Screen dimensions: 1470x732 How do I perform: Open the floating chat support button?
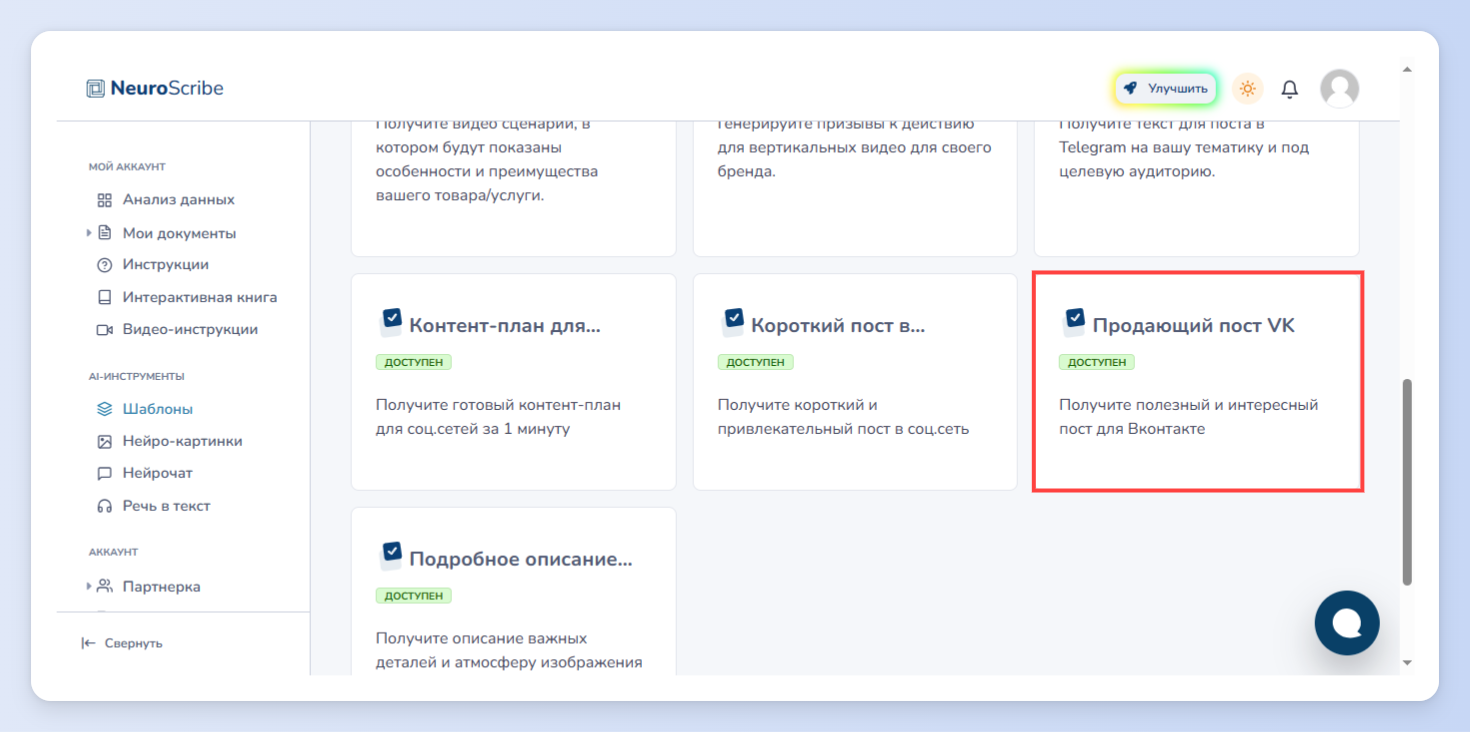[x=1347, y=623]
